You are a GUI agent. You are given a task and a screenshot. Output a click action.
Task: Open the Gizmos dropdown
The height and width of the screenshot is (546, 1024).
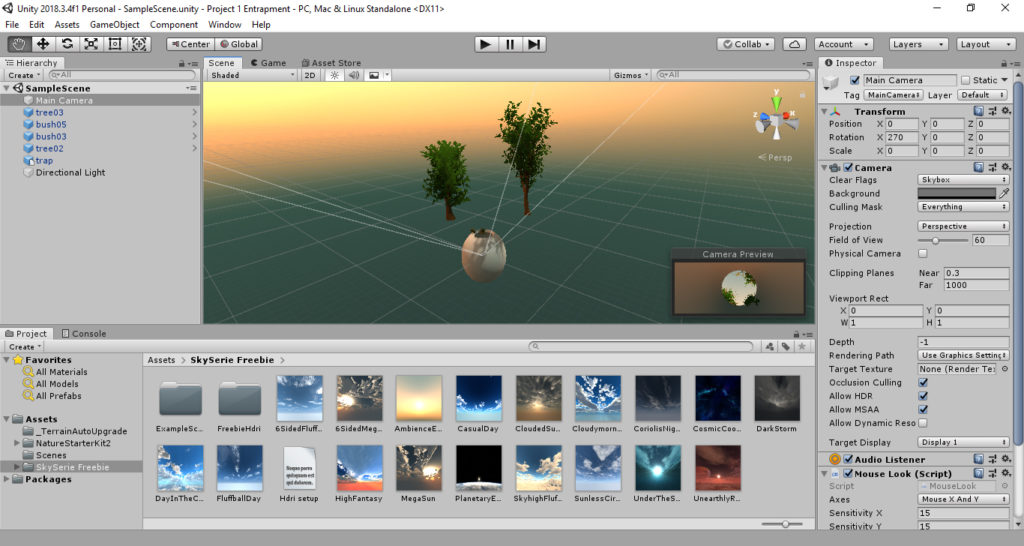[631, 75]
